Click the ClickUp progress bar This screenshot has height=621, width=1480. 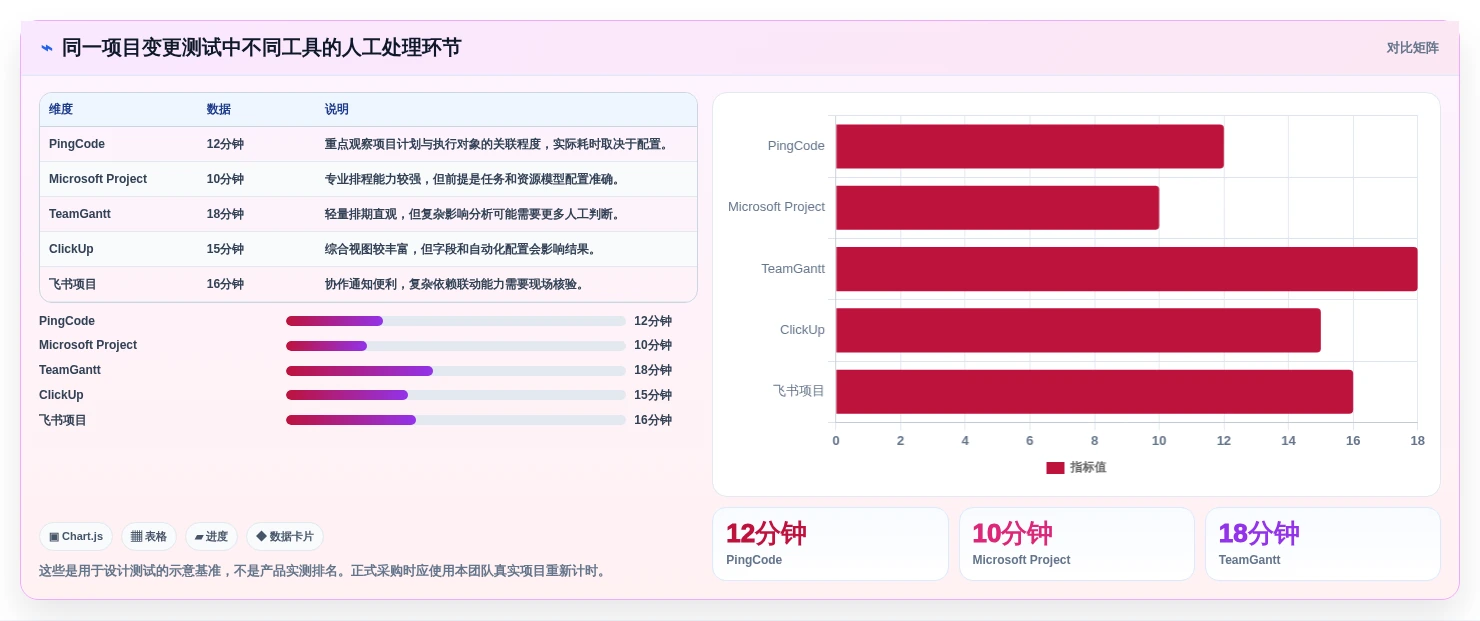(x=456, y=395)
